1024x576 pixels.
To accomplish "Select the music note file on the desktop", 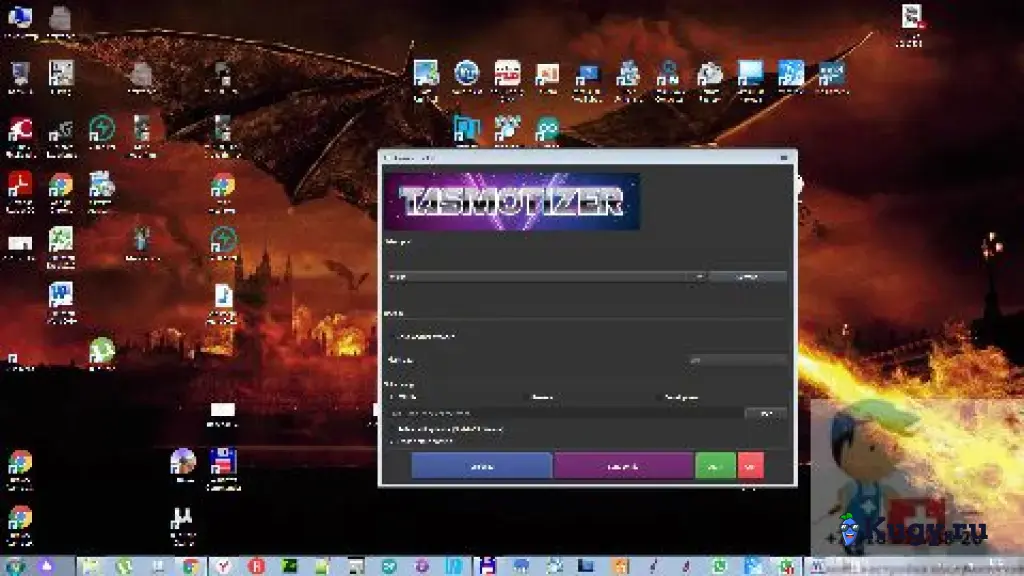I will click(223, 304).
